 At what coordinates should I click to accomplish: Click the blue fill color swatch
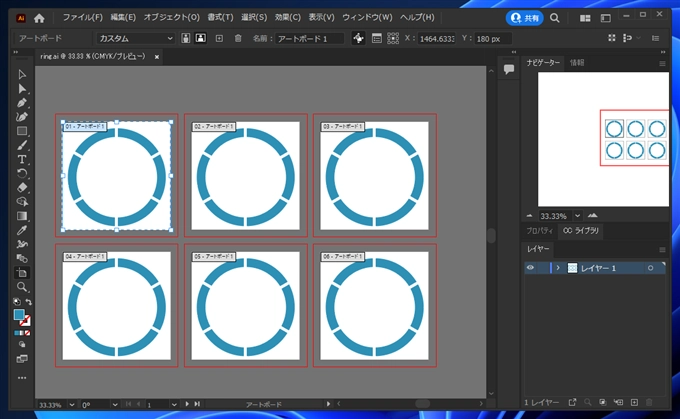coord(19,314)
